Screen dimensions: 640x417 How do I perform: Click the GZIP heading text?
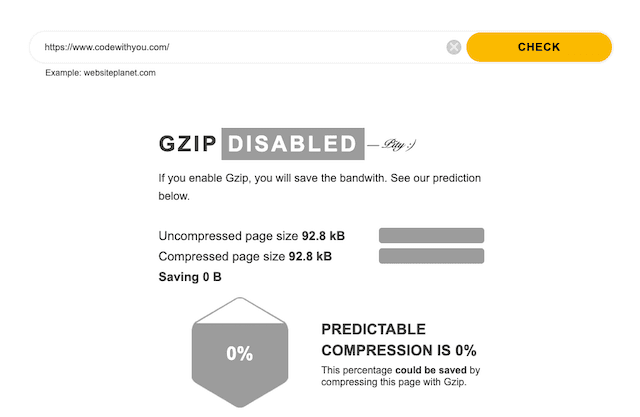pos(188,144)
